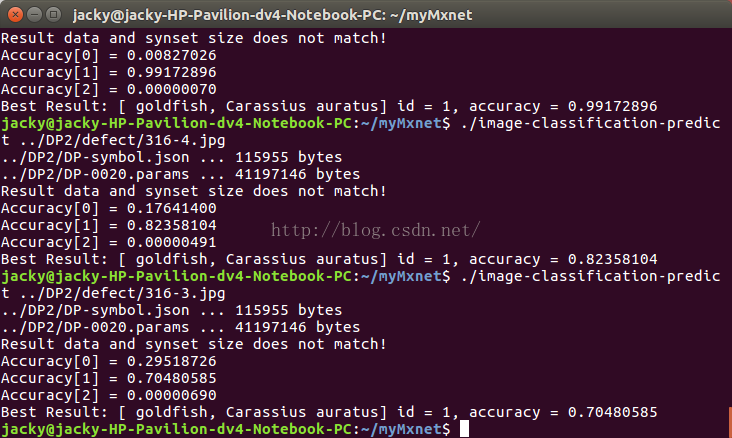Click text 'Accuracy[0] = 0.17641400'
This screenshot has height=438, width=732.
109,208
